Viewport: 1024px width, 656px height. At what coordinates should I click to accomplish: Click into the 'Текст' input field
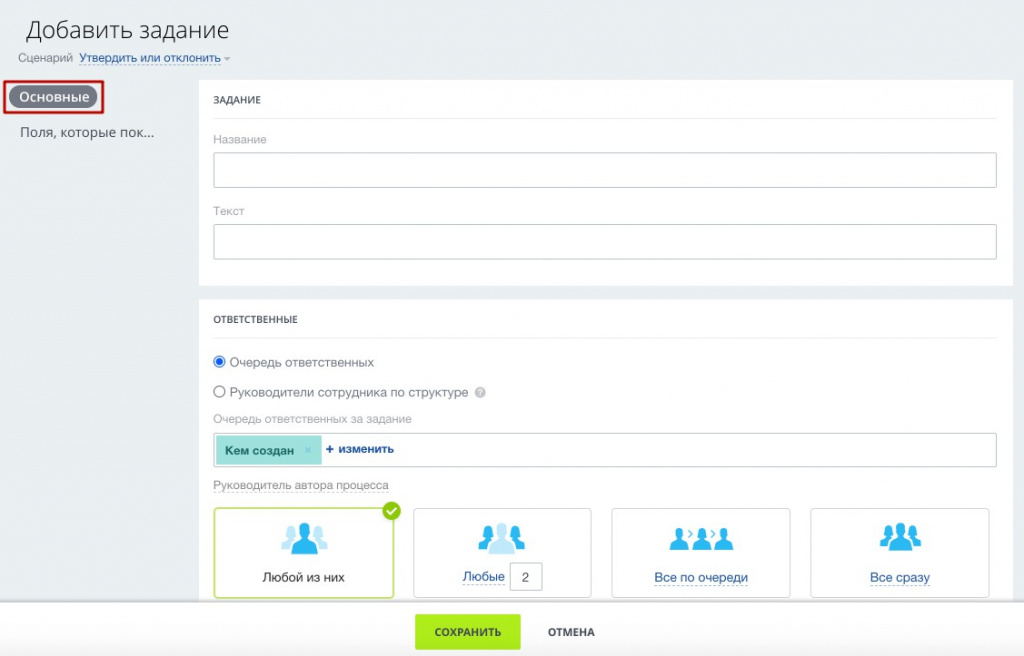point(604,242)
